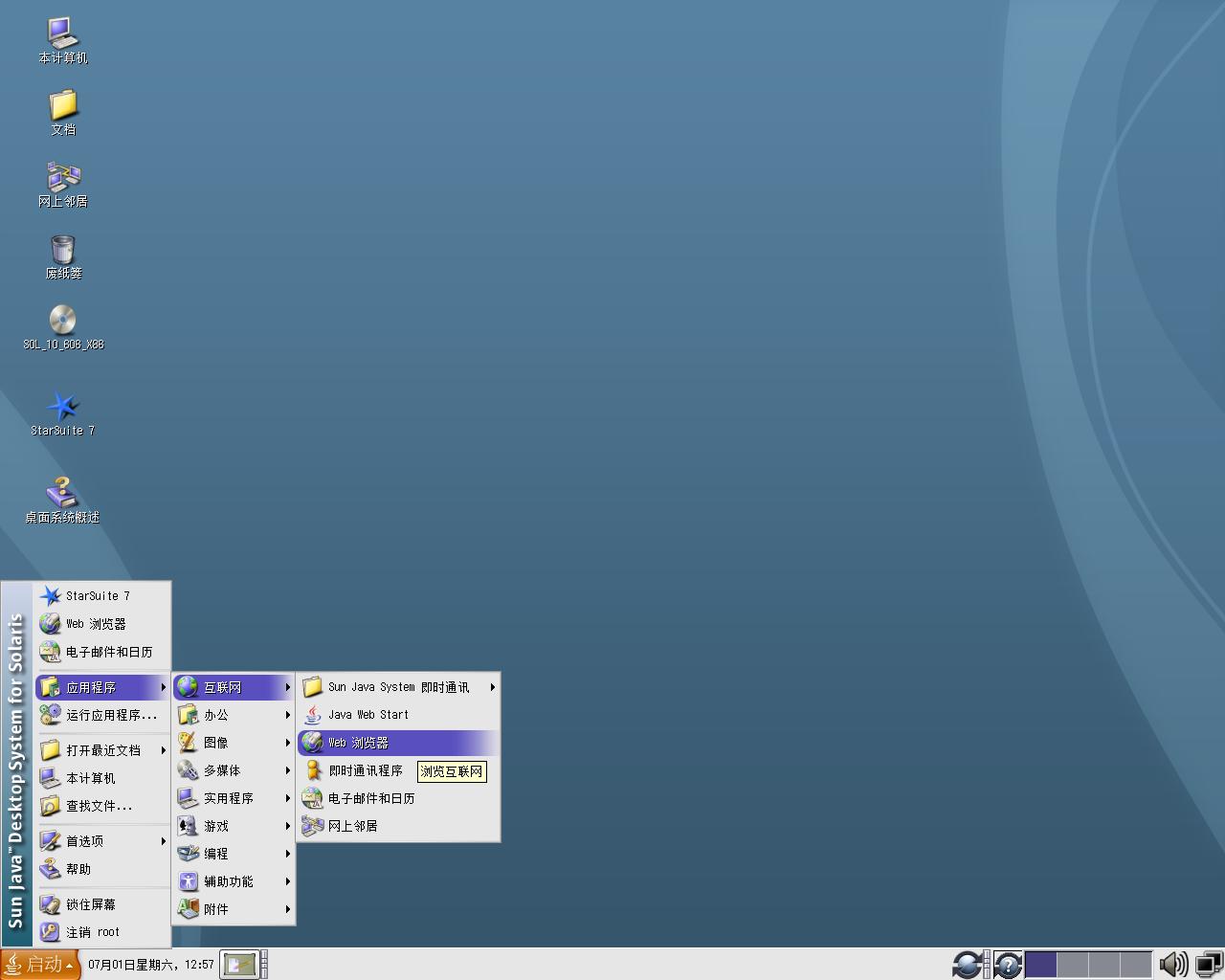Expand the 首选项 submenu
Viewport: 1225px width, 980px height.
(103, 841)
